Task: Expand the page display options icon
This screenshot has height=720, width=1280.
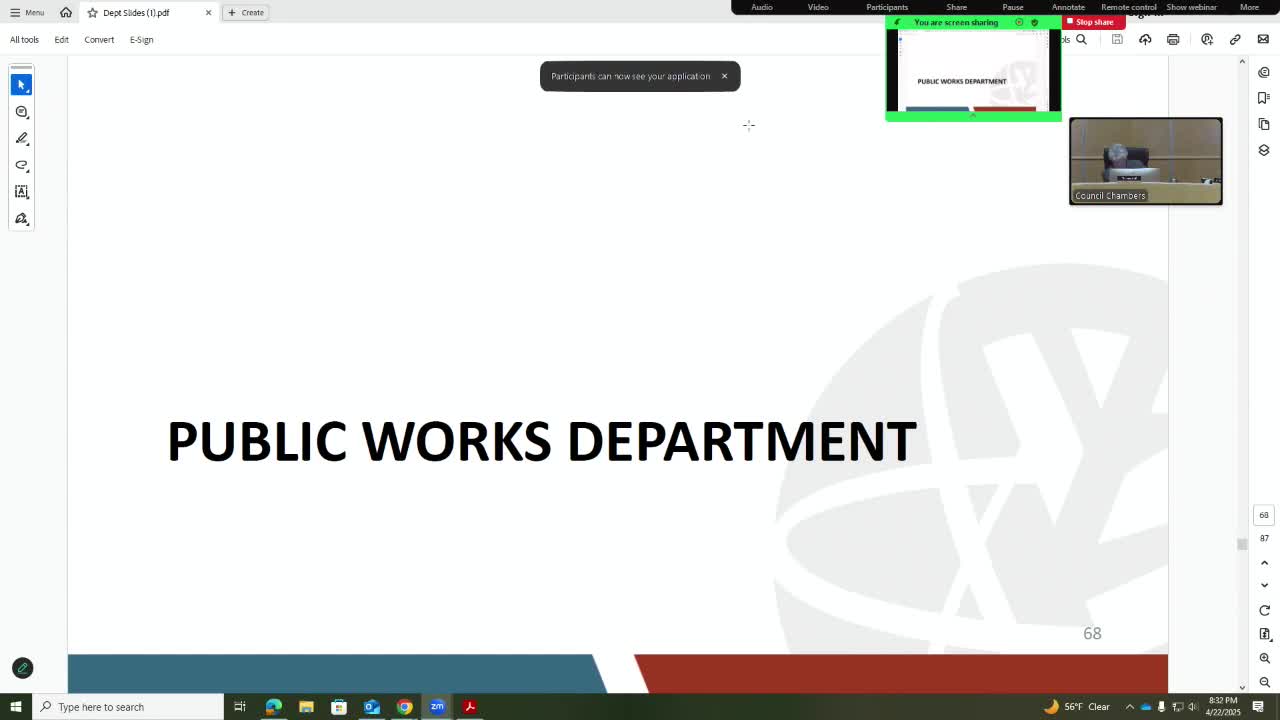Action: (1264, 634)
